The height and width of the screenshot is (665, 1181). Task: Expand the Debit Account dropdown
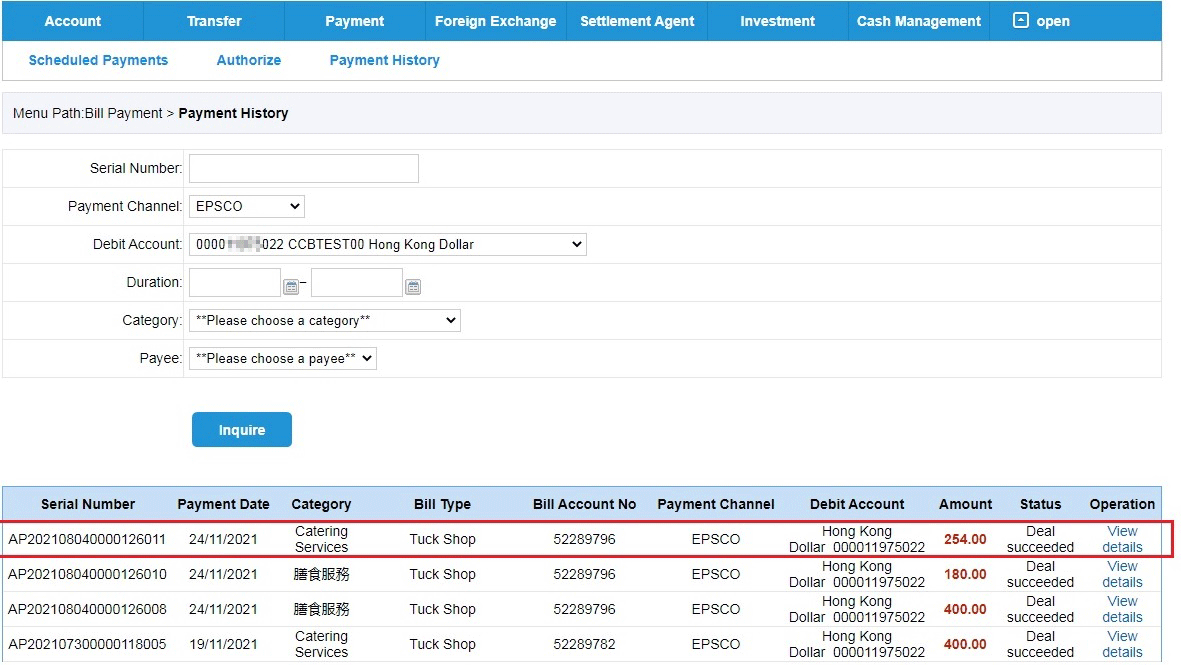click(x=387, y=244)
